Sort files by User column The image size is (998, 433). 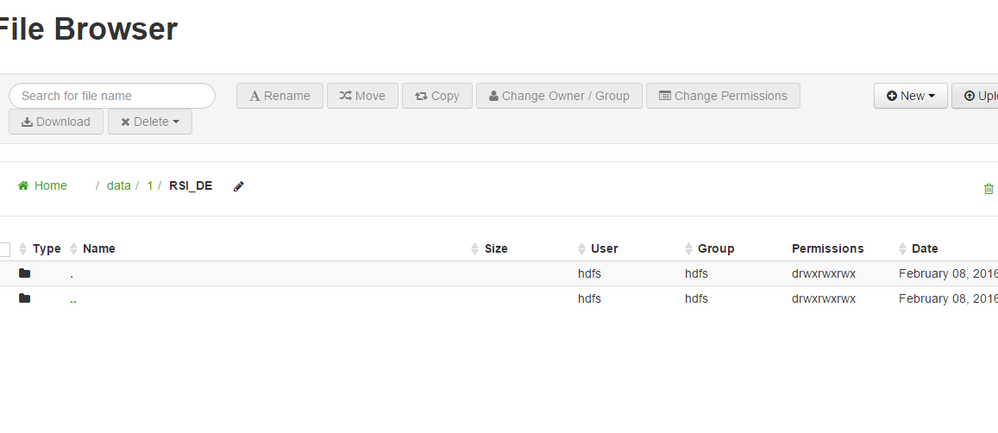(x=604, y=249)
